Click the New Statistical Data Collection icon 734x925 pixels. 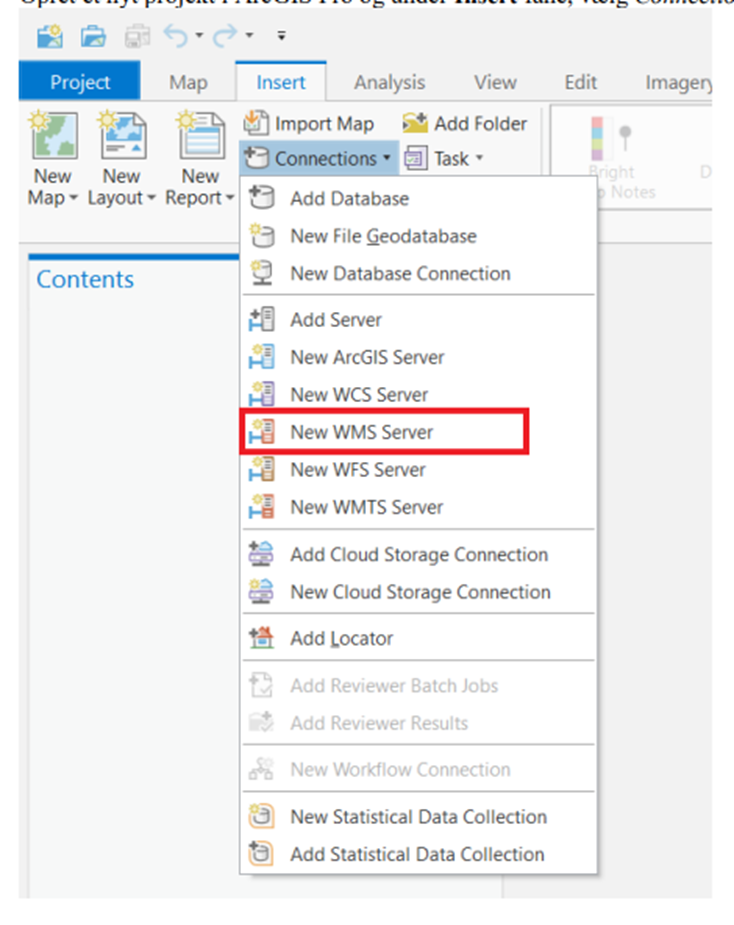[x=261, y=816]
